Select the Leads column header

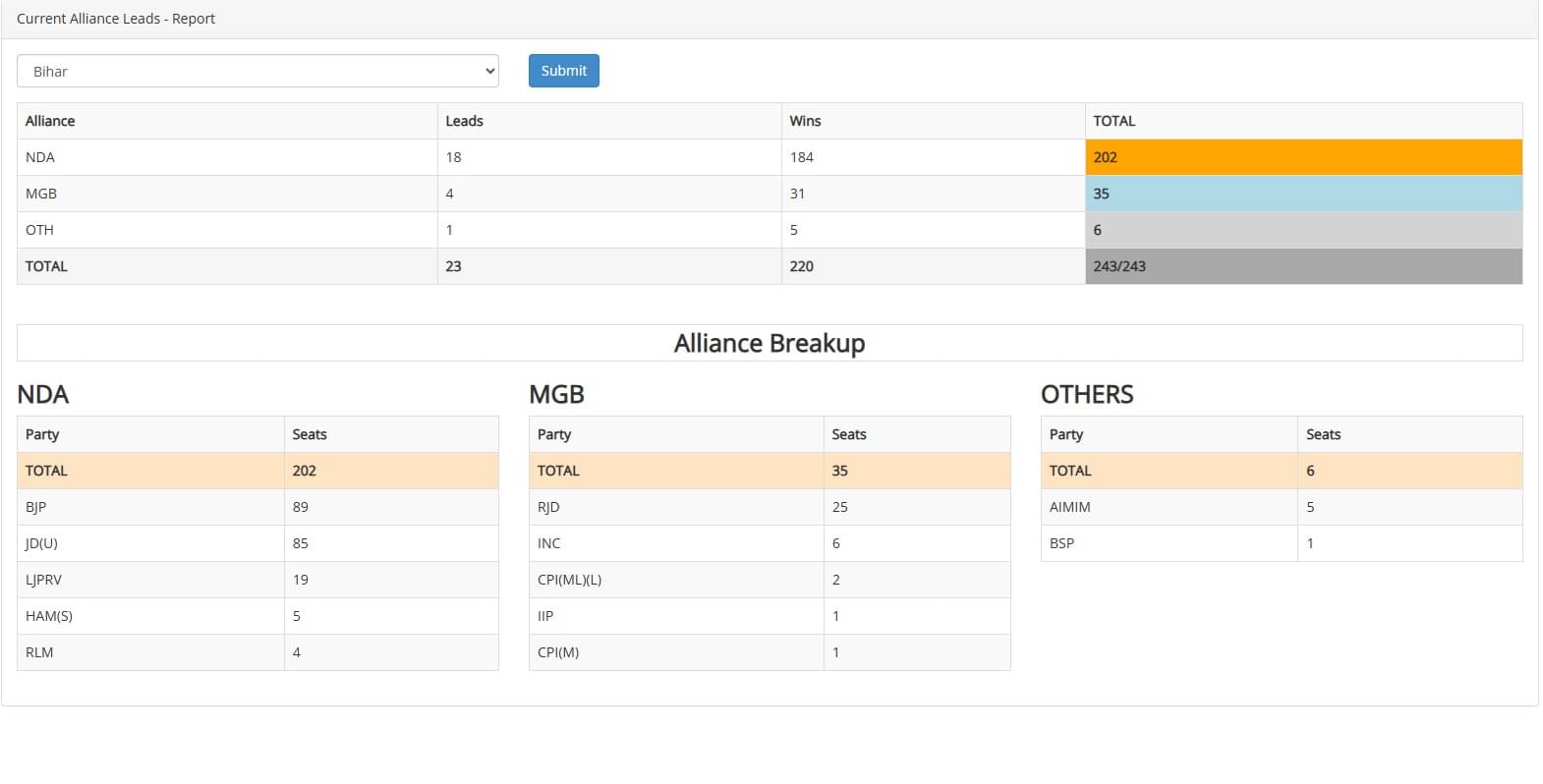point(464,121)
